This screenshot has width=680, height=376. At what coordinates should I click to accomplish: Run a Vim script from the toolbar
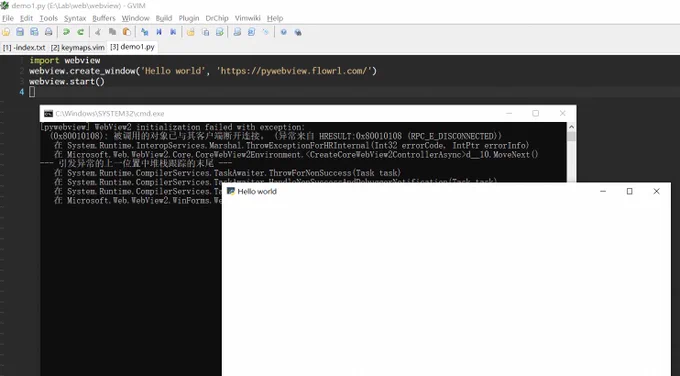pyautogui.click(x=219, y=32)
